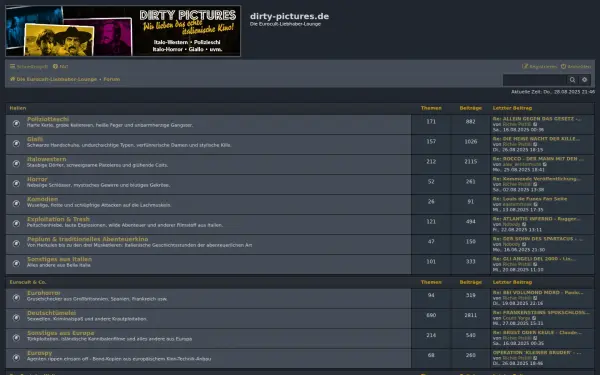Click the Komödien forum status icon
The height and width of the screenshot is (375, 600).
tap(16, 203)
